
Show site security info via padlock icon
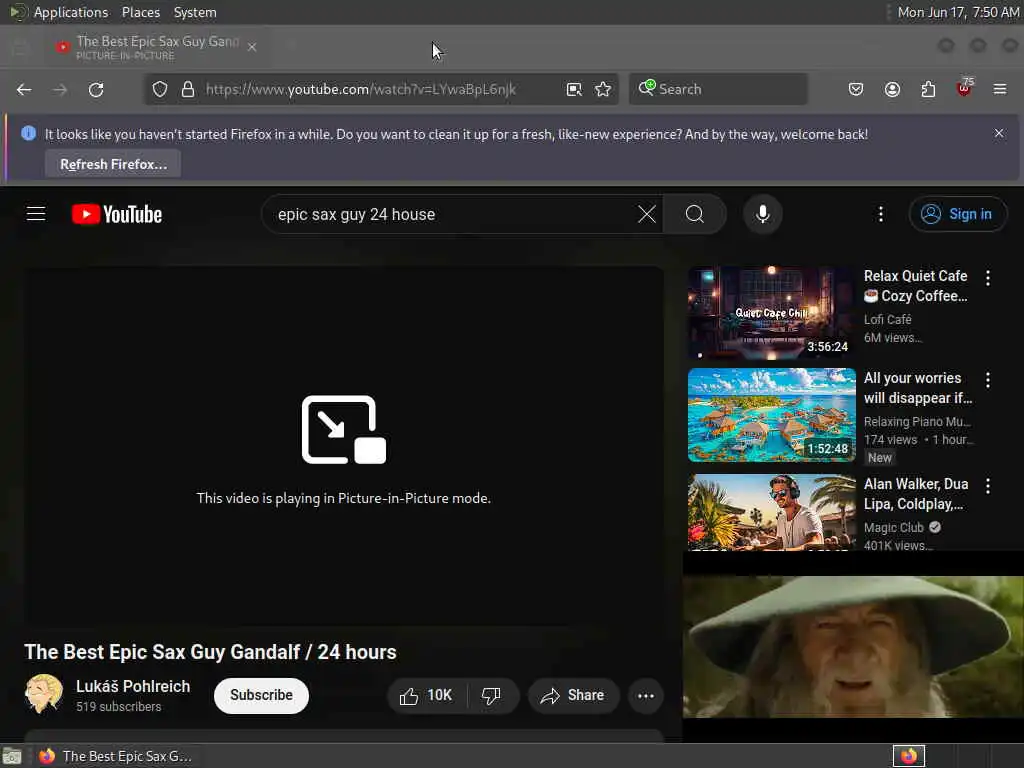[188, 89]
